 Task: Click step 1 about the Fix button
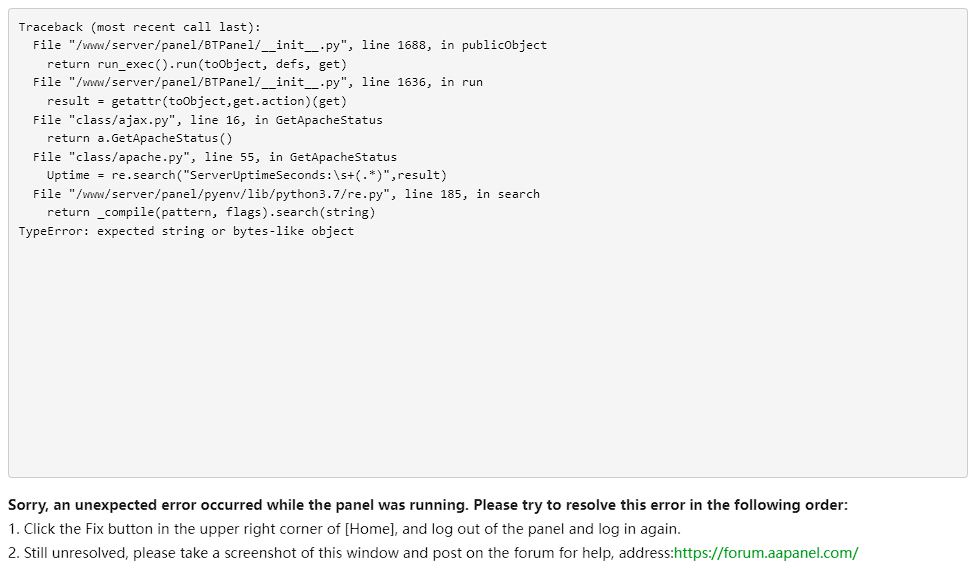[x=344, y=529]
